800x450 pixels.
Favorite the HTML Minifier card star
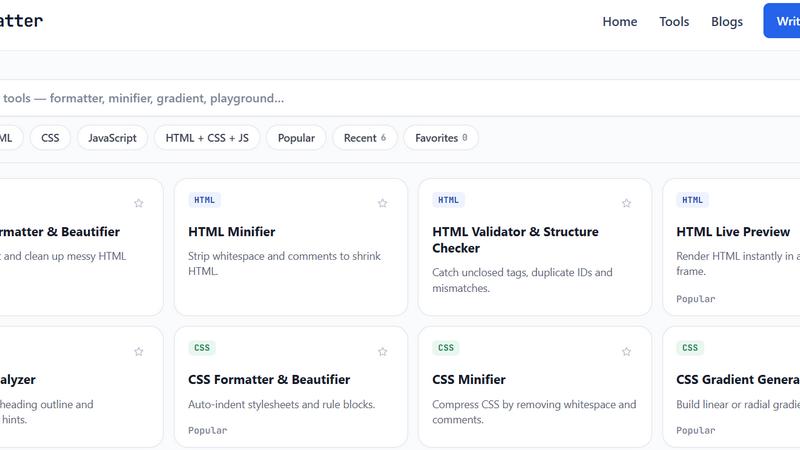pos(383,203)
